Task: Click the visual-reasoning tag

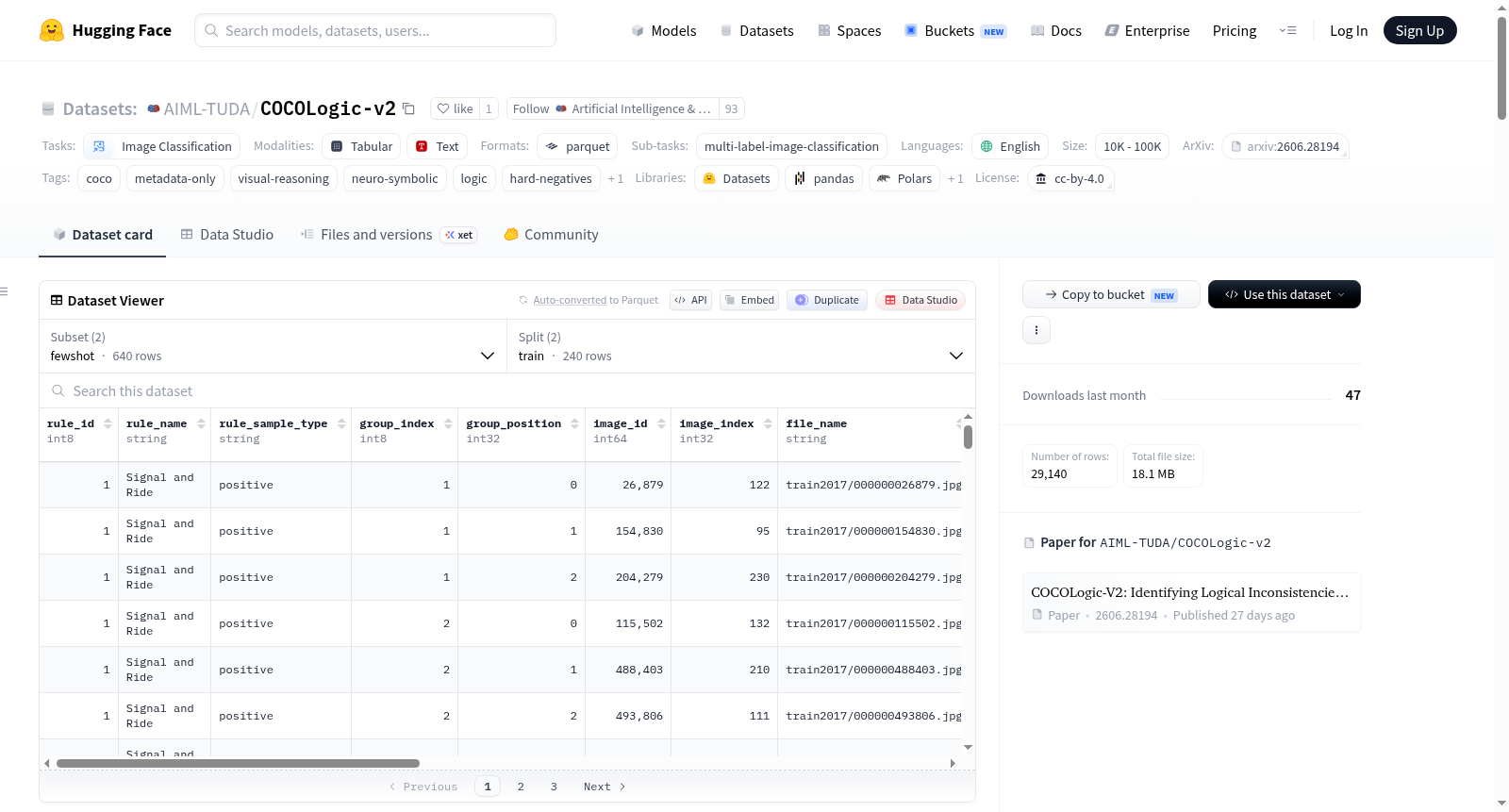Action: coord(284,178)
